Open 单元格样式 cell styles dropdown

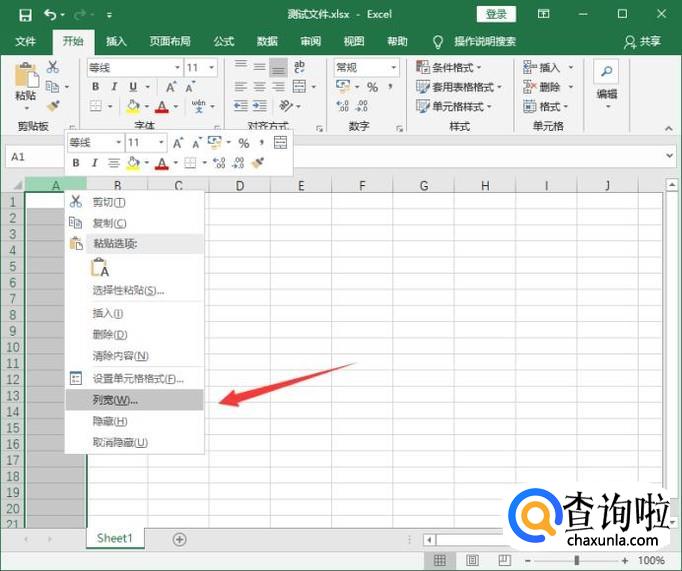tap(454, 106)
